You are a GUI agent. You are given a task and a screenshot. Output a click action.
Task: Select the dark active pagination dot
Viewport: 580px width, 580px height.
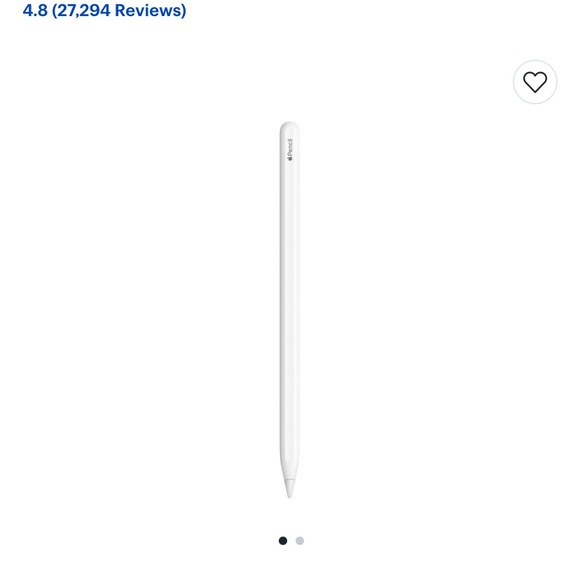tap(283, 541)
